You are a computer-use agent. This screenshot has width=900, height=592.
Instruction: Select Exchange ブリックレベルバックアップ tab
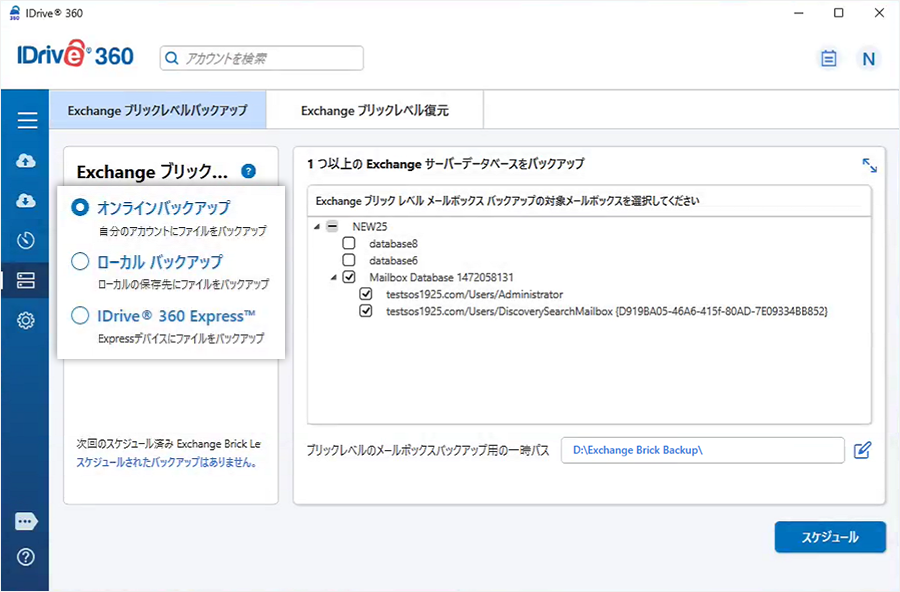tap(157, 111)
